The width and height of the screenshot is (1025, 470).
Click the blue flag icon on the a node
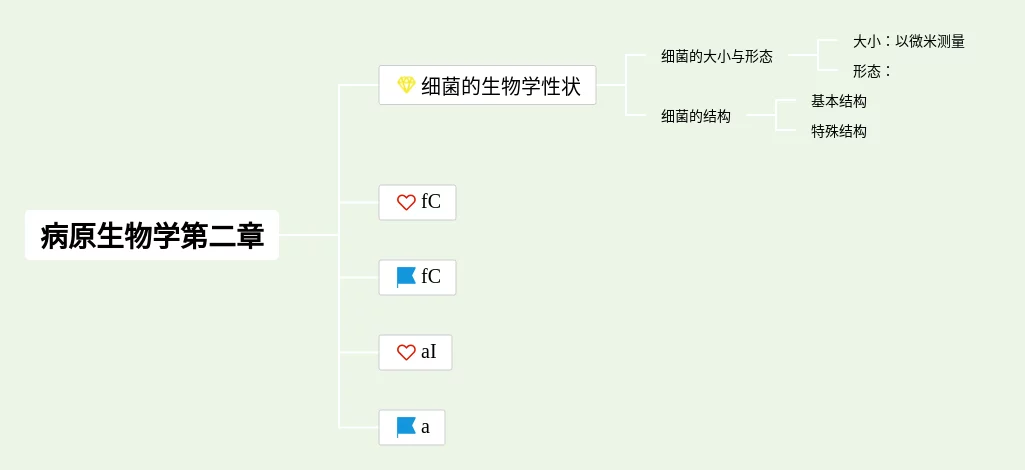[406, 428]
